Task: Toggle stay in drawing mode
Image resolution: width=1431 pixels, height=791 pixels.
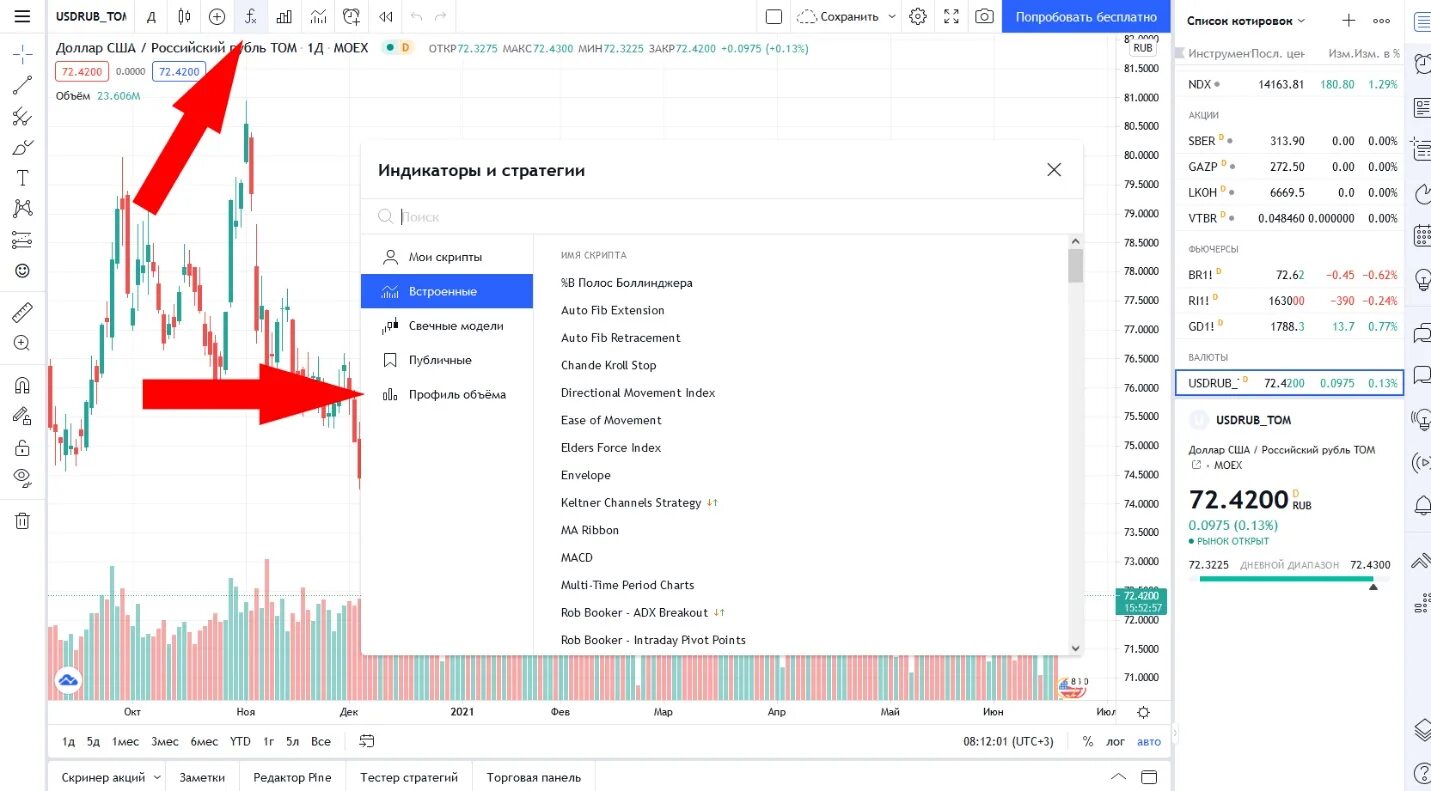Action: [x=22, y=416]
